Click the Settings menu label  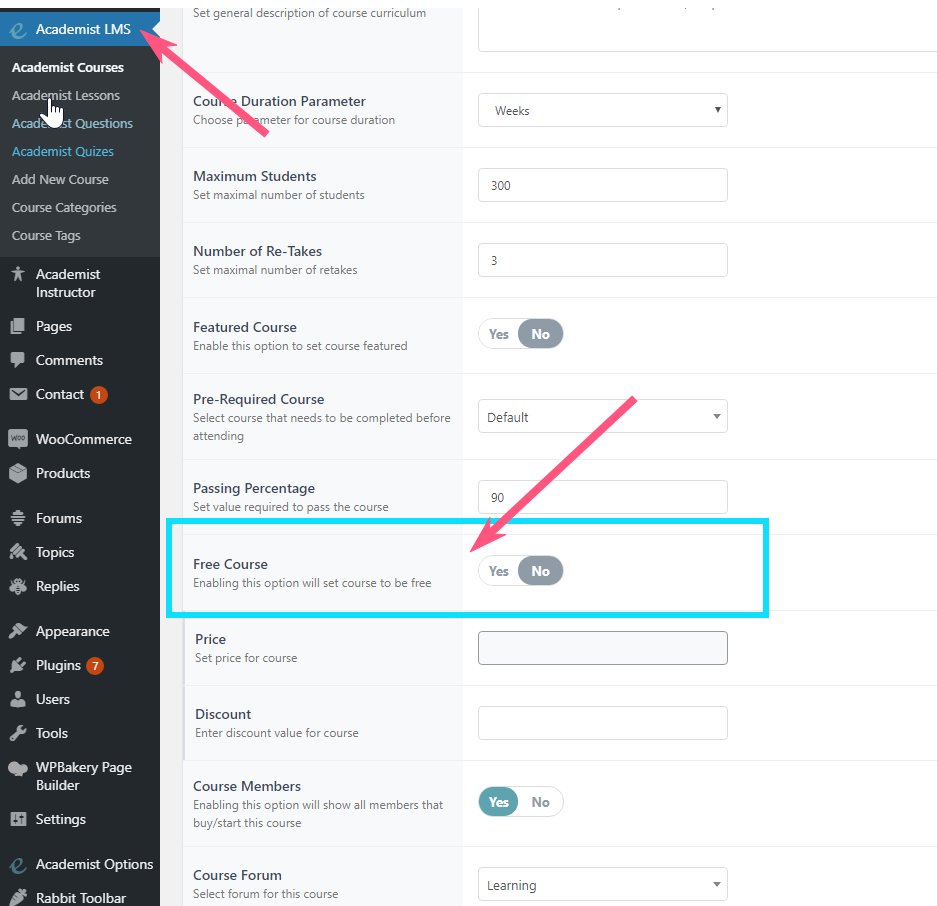(61, 819)
